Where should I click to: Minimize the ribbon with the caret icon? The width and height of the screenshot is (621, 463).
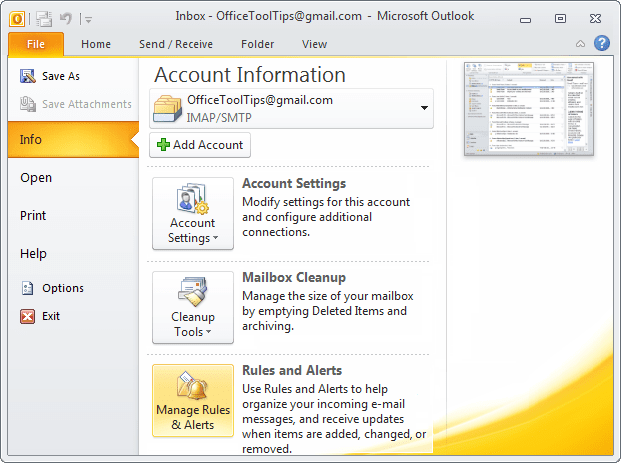[x=580, y=44]
